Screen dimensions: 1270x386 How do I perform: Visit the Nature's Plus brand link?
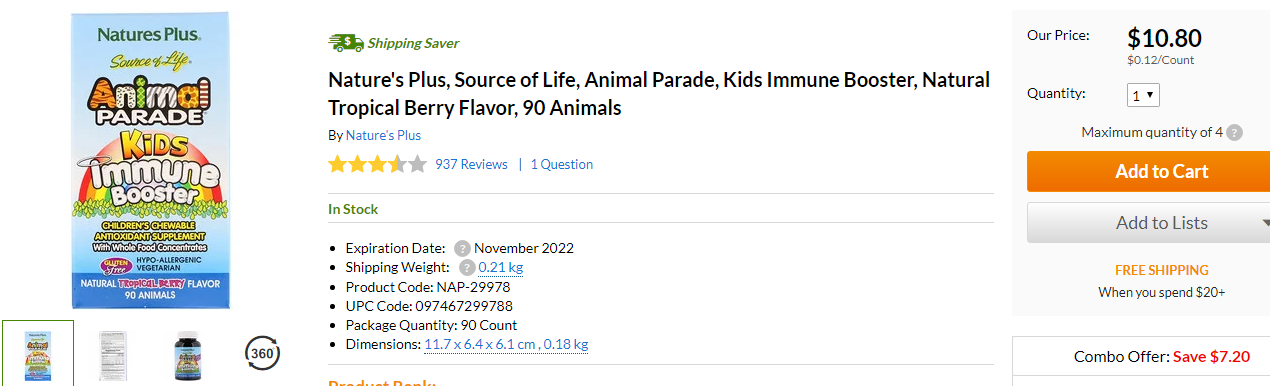(x=383, y=135)
